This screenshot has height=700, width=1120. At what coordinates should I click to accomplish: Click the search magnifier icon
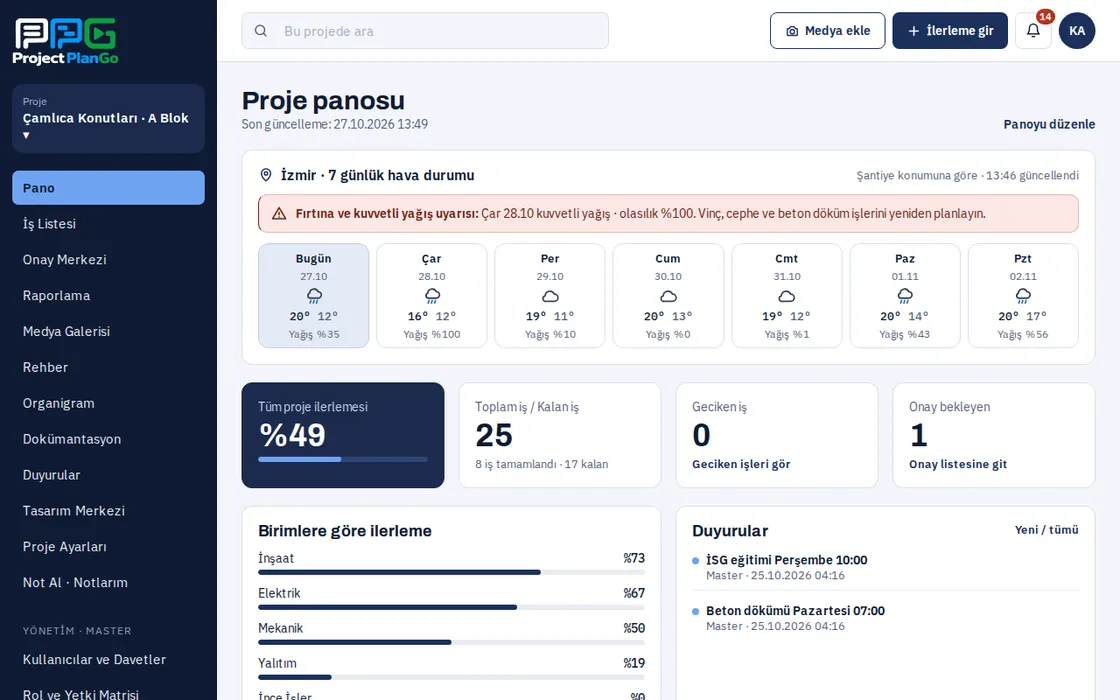pyautogui.click(x=261, y=31)
